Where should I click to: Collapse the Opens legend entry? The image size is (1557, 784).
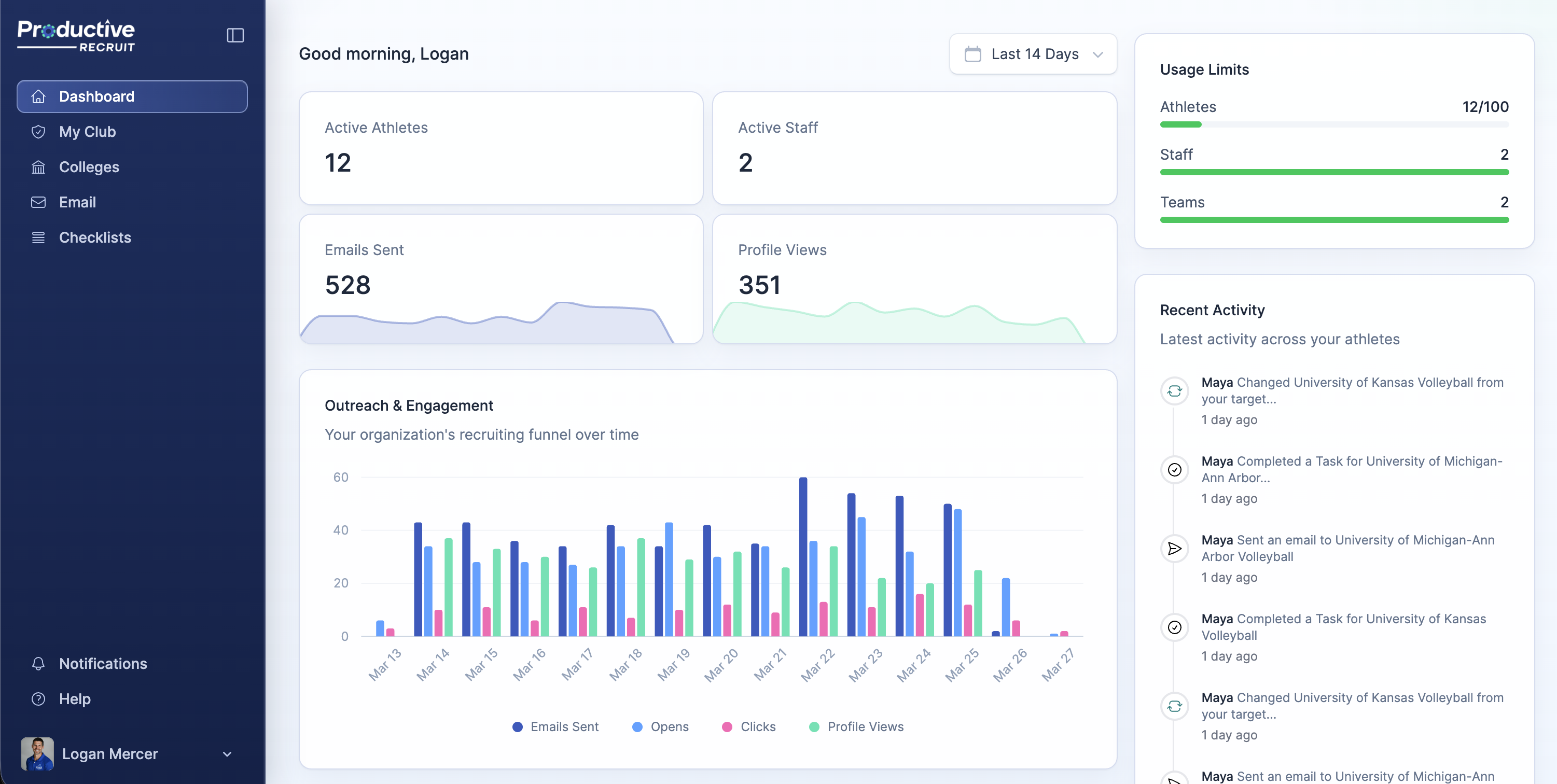(x=661, y=726)
